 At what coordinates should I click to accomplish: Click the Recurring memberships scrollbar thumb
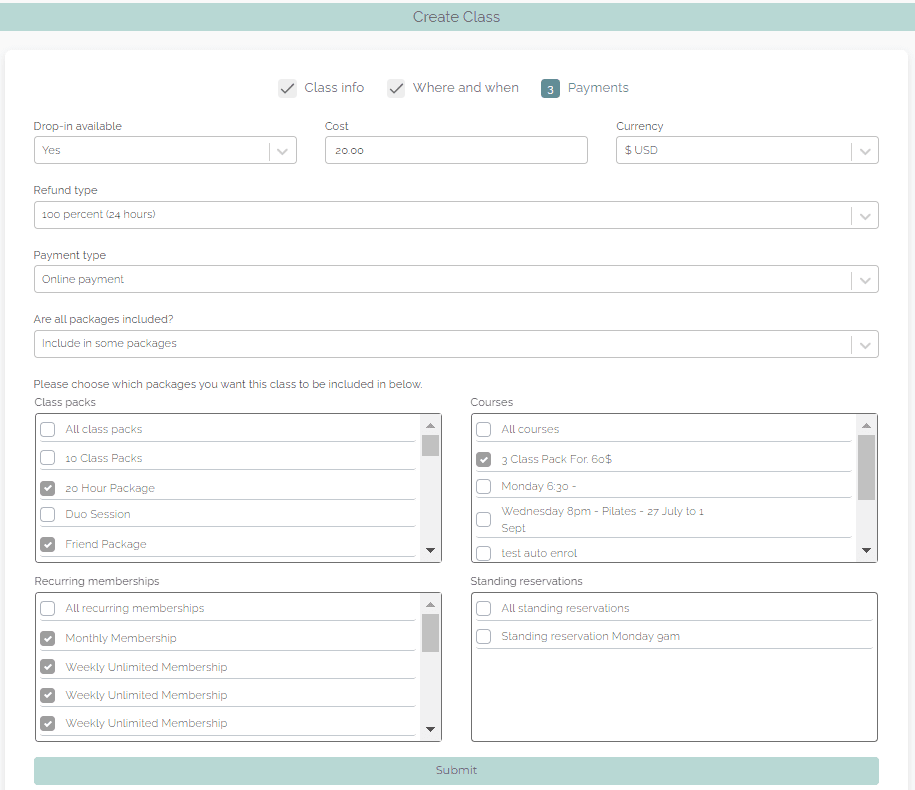coord(430,632)
